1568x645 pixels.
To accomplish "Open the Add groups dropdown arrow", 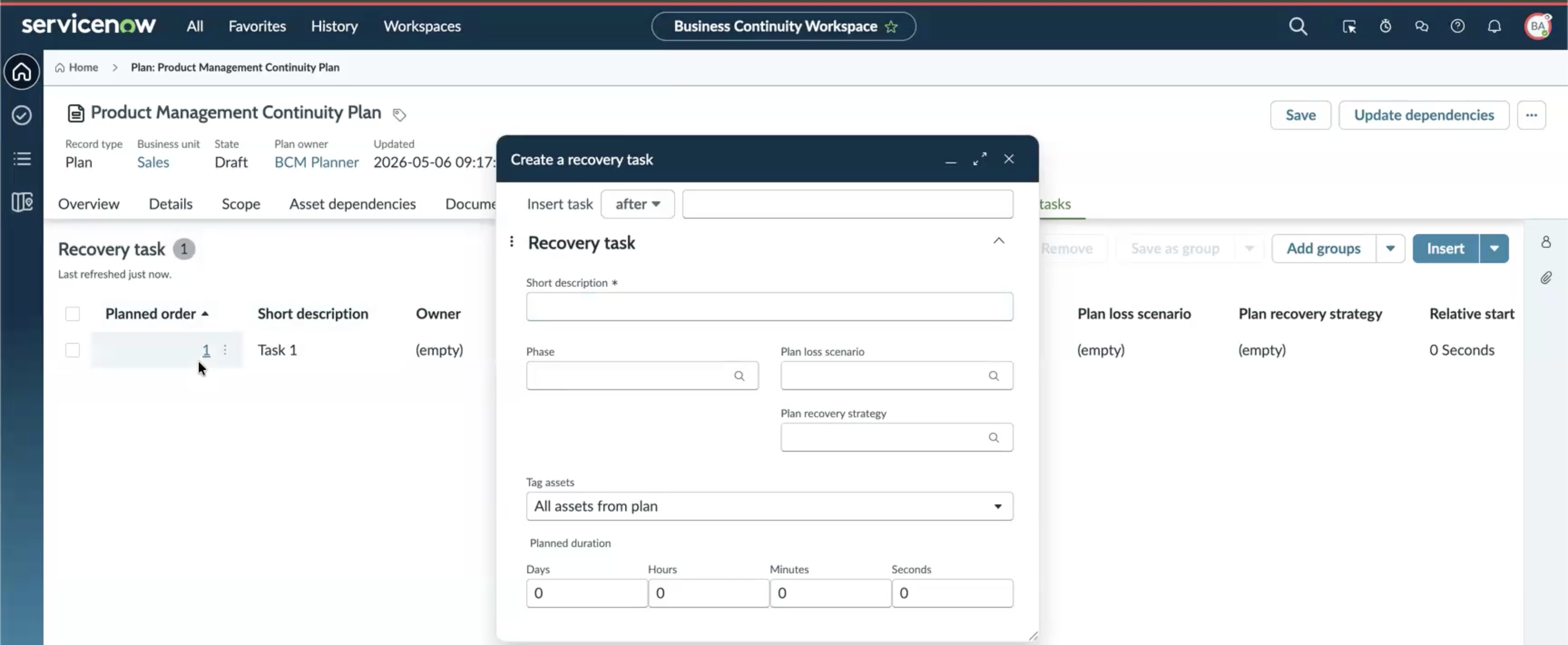I will (1390, 248).
